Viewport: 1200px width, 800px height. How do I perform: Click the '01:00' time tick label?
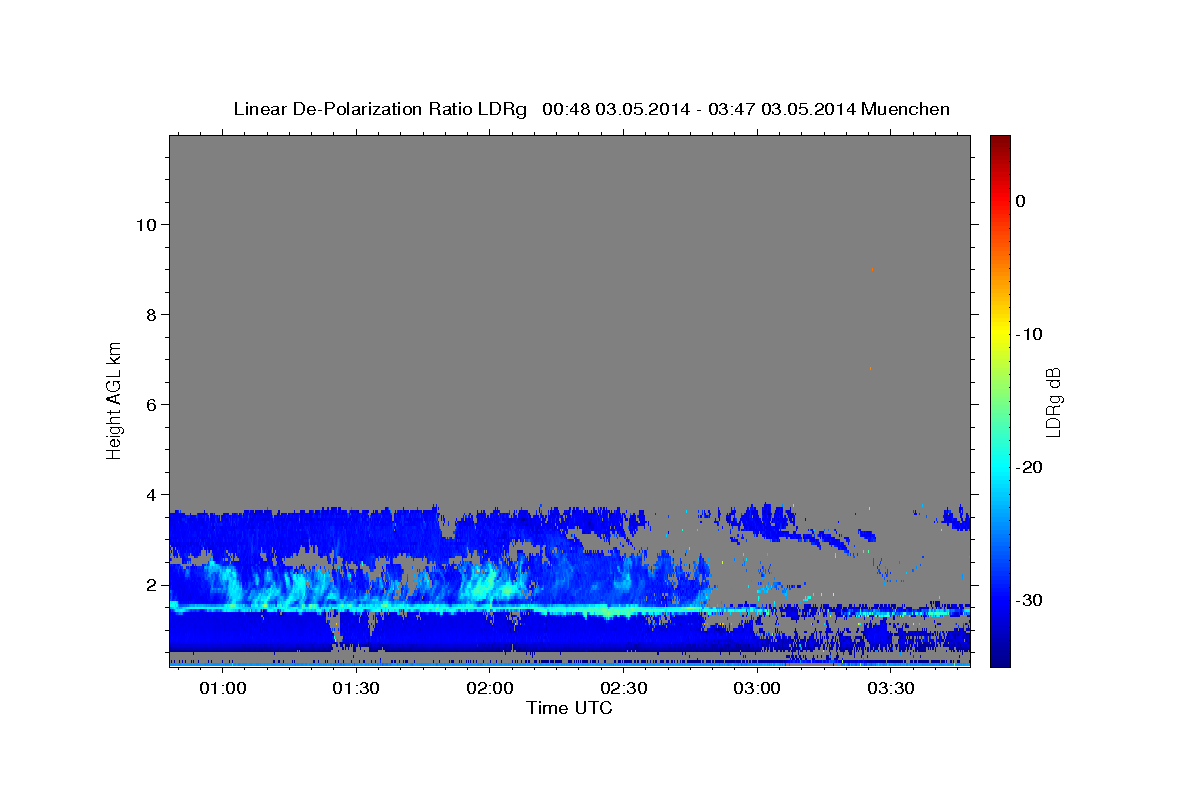click(x=222, y=689)
